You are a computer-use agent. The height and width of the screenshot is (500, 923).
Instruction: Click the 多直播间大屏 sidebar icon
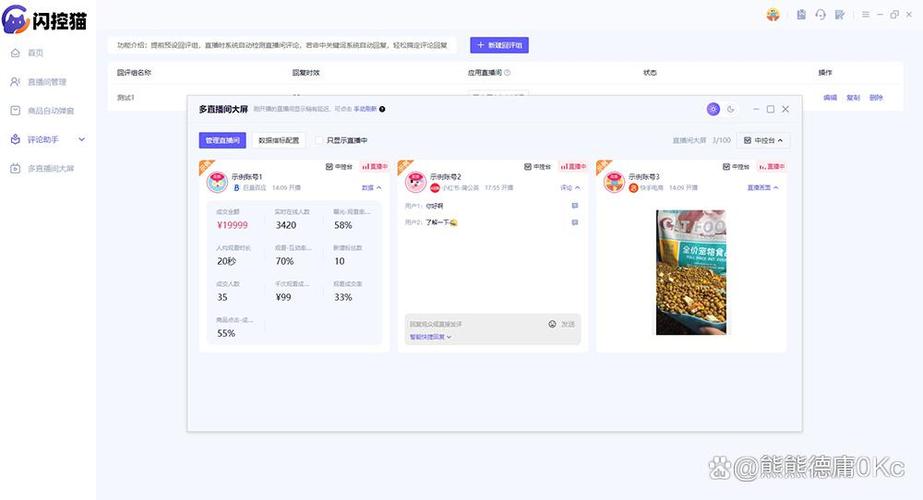pos(15,168)
